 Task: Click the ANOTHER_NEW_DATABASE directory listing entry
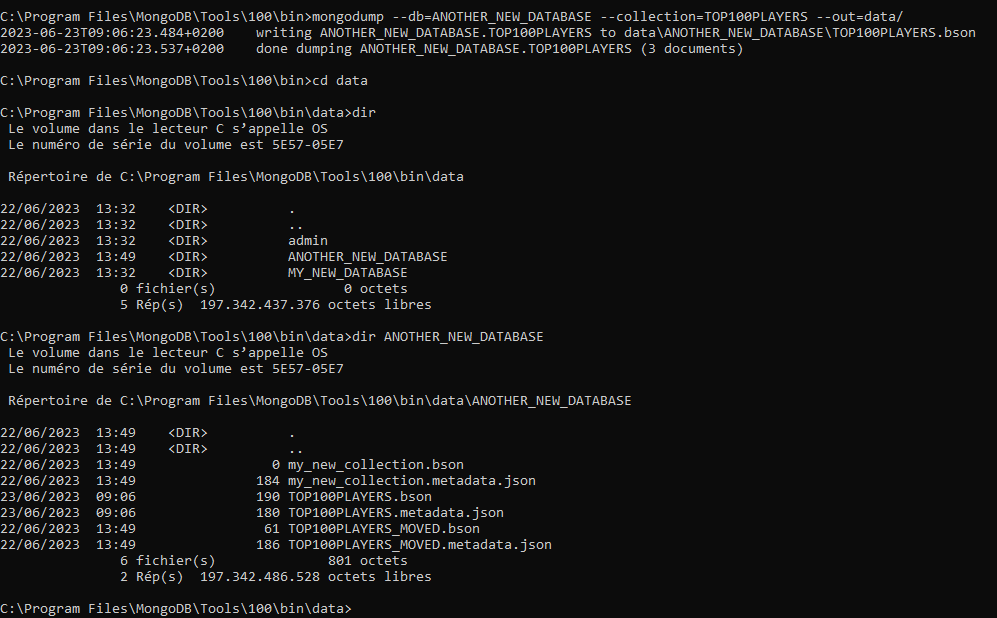click(x=368, y=257)
